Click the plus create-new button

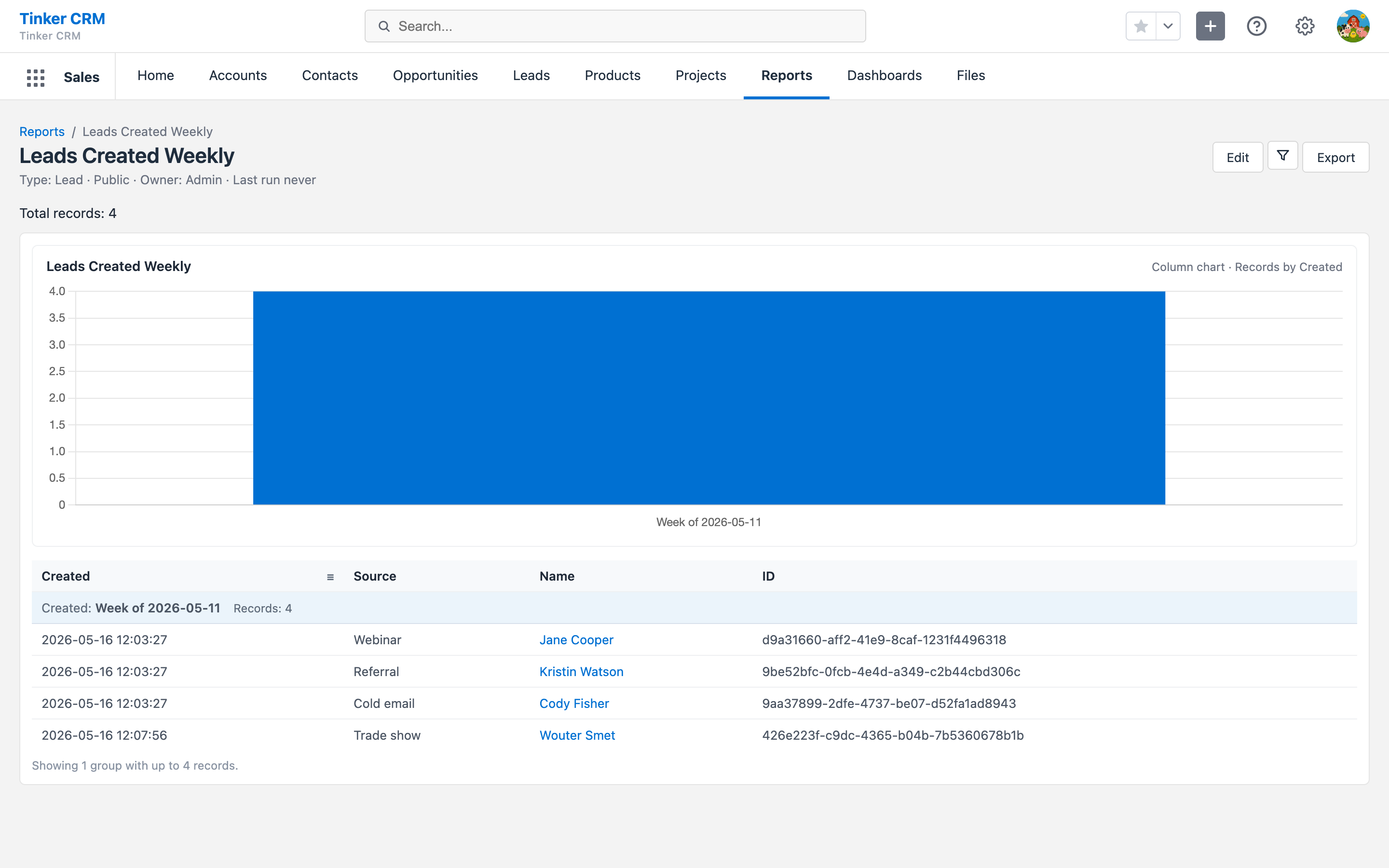coord(1211,27)
